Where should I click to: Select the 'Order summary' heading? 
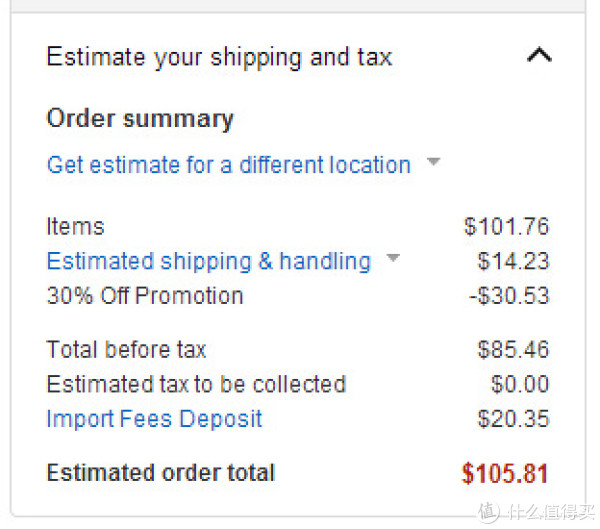tap(140, 119)
